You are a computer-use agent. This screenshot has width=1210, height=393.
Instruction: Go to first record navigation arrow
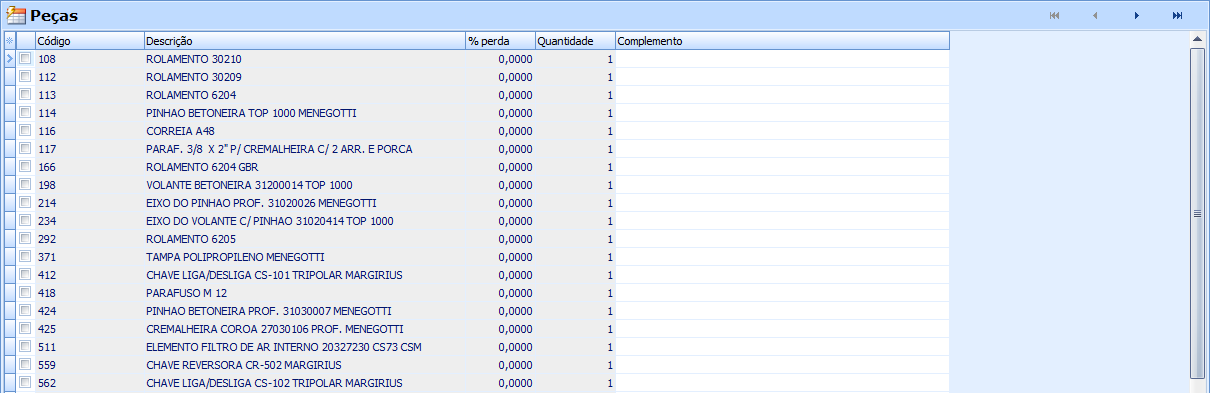[1054, 15]
